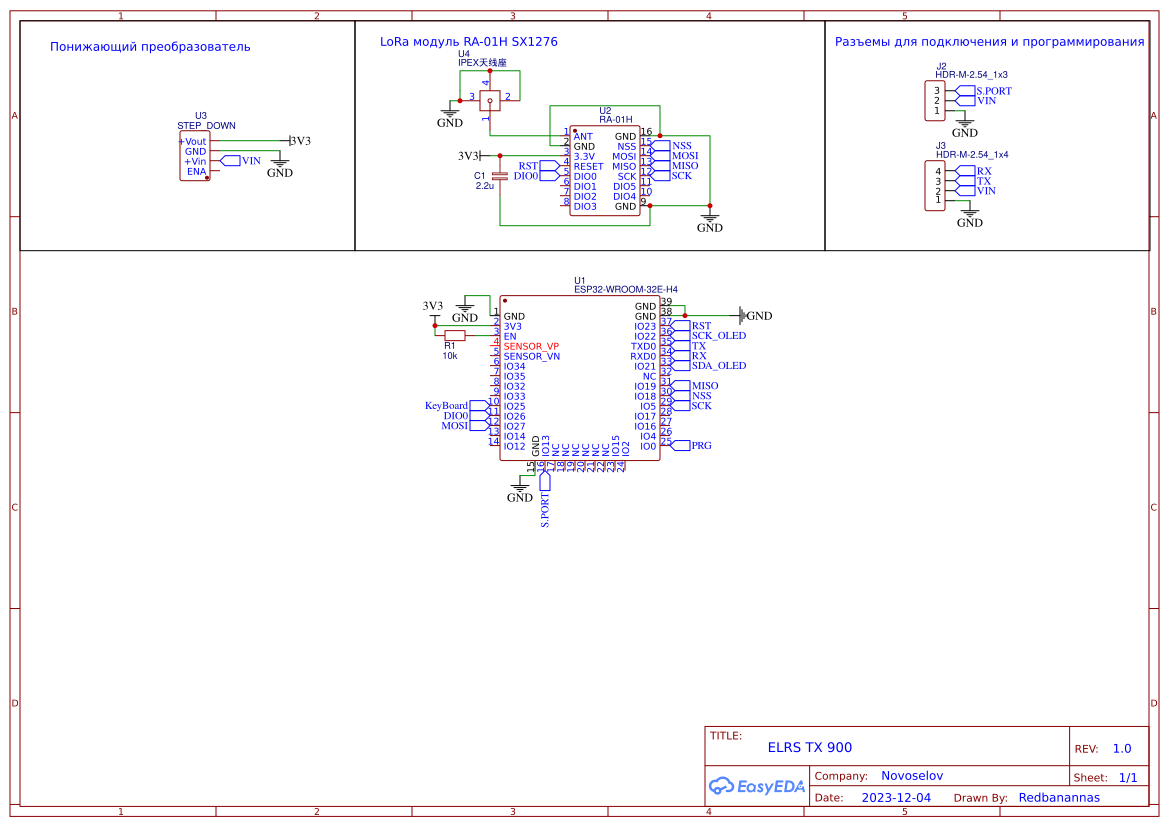Select the Redbanannas drawn-by name
1169x827 pixels.
coord(1060,797)
